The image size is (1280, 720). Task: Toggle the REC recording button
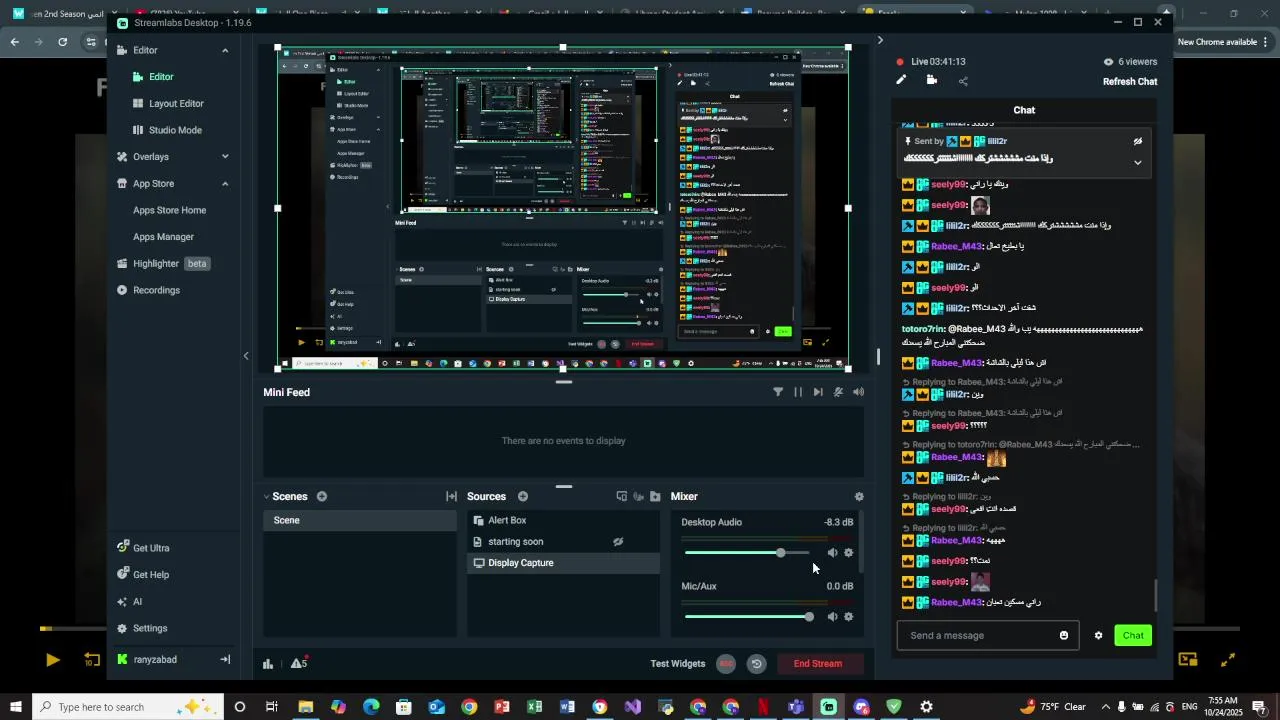pyautogui.click(x=726, y=664)
